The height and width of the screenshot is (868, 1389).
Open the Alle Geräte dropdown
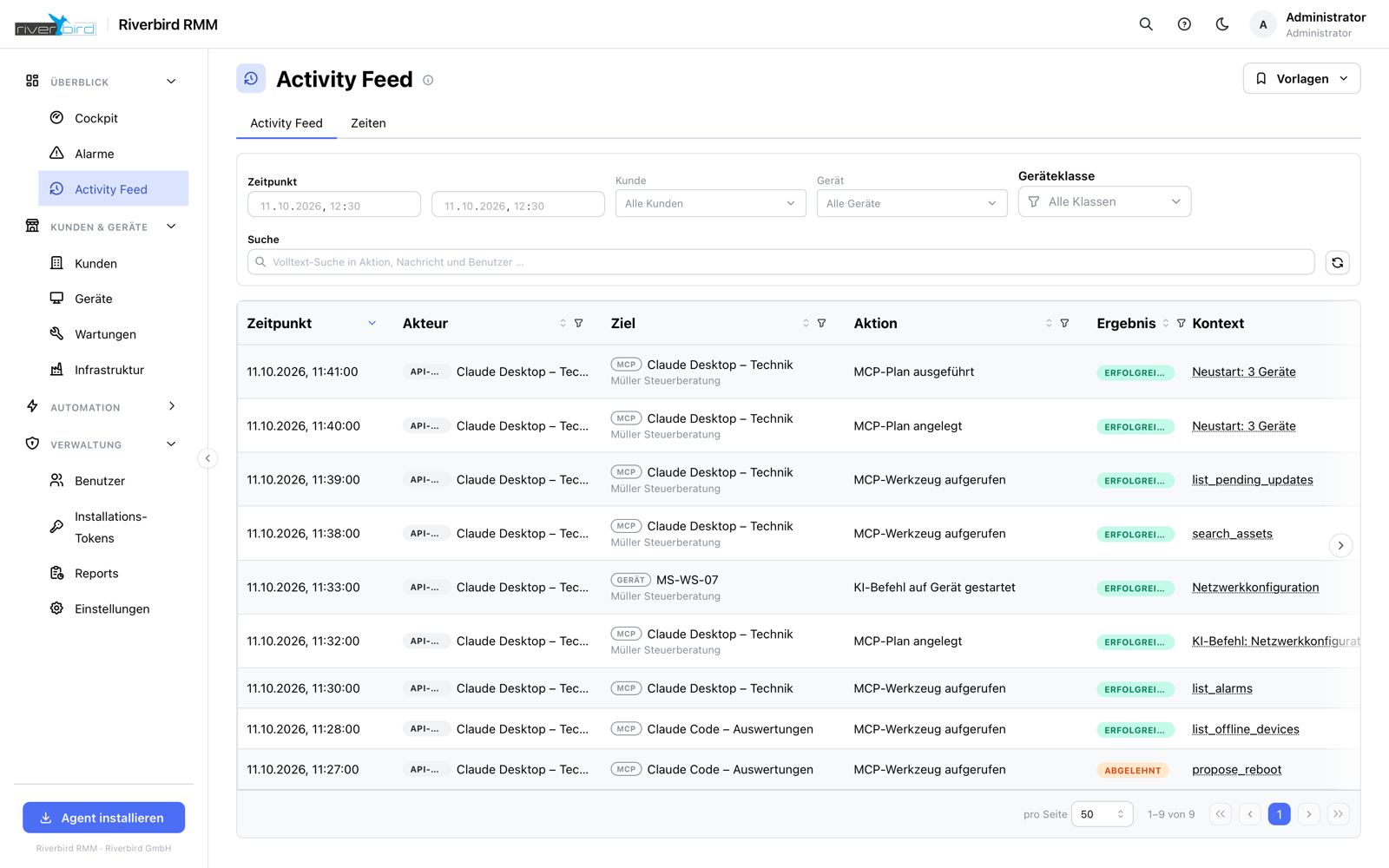click(912, 203)
